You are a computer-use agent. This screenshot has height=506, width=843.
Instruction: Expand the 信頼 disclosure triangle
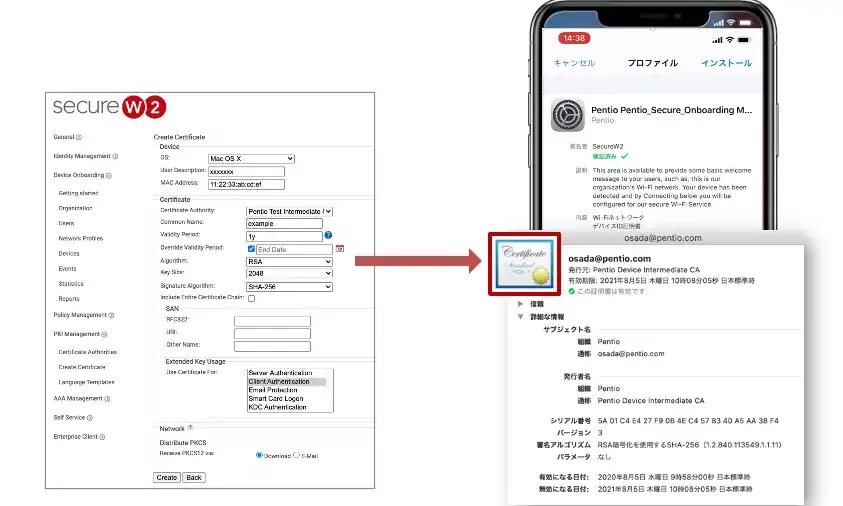click(519, 303)
